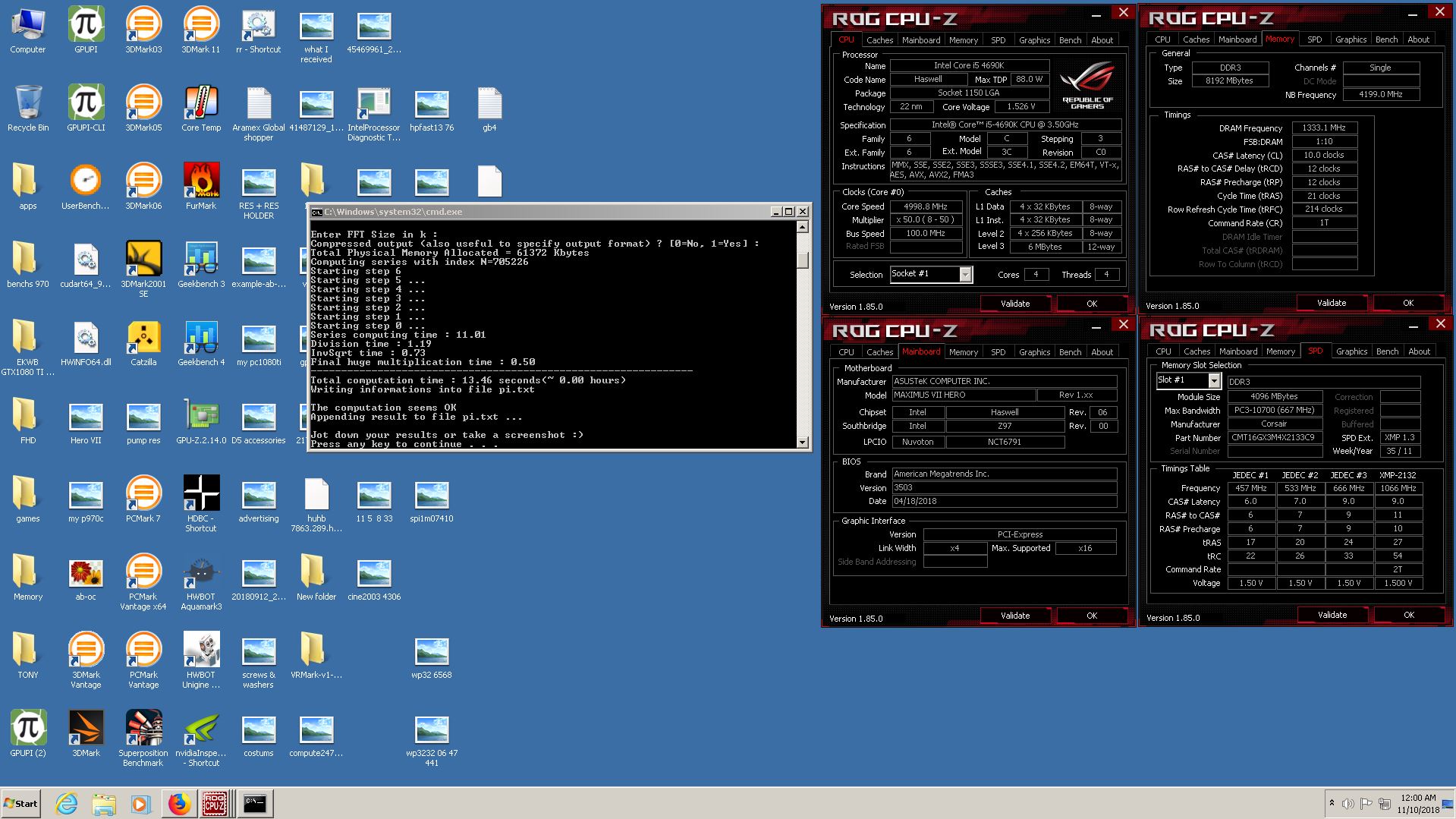Launch Superposition Benchmark desktop icon

143,739
